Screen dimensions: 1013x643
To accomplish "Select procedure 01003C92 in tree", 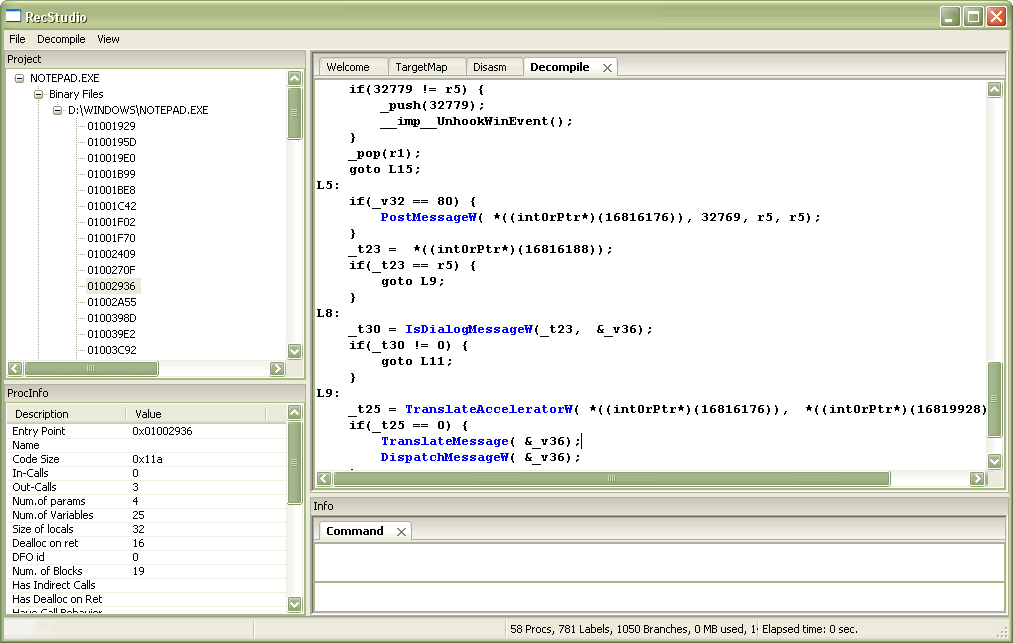I will [x=112, y=350].
